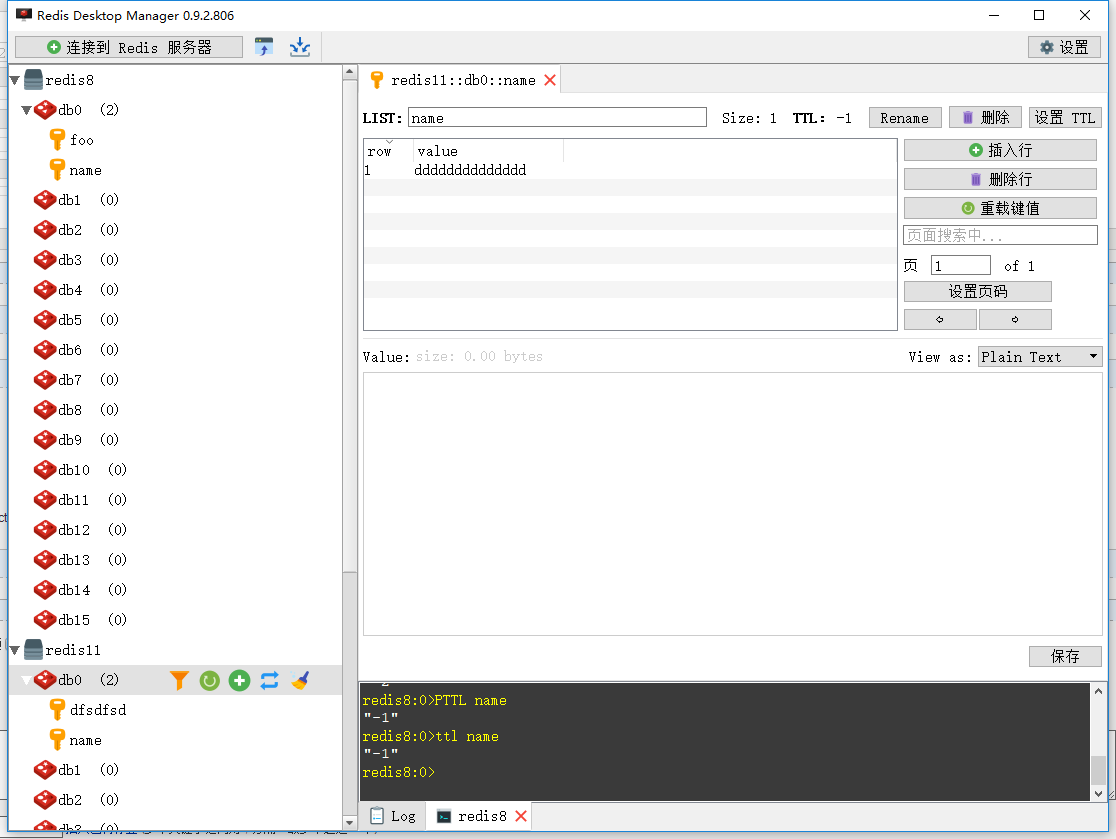This screenshot has width=1116, height=839.
Task: Collapse the redis11 server tree
Action: tap(14, 650)
